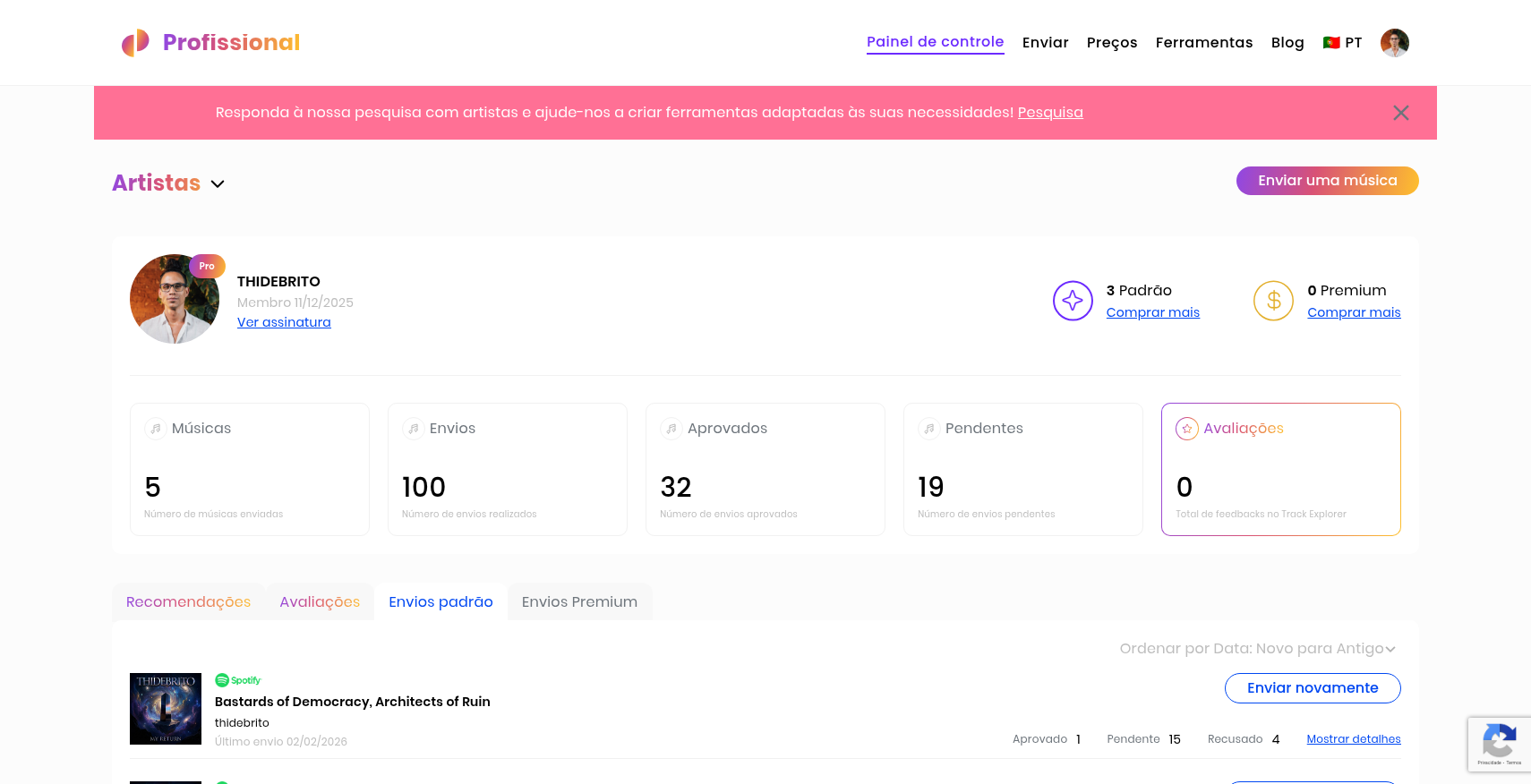Expand the Artistas dropdown chevron
This screenshot has width=1531, height=784.
point(218,184)
